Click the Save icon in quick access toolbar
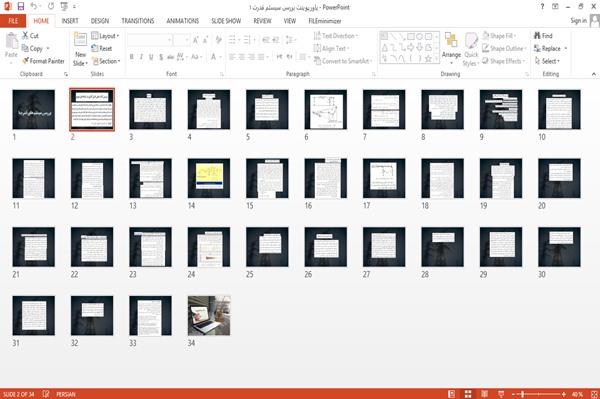The height and width of the screenshot is (399, 600). pos(21,7)
